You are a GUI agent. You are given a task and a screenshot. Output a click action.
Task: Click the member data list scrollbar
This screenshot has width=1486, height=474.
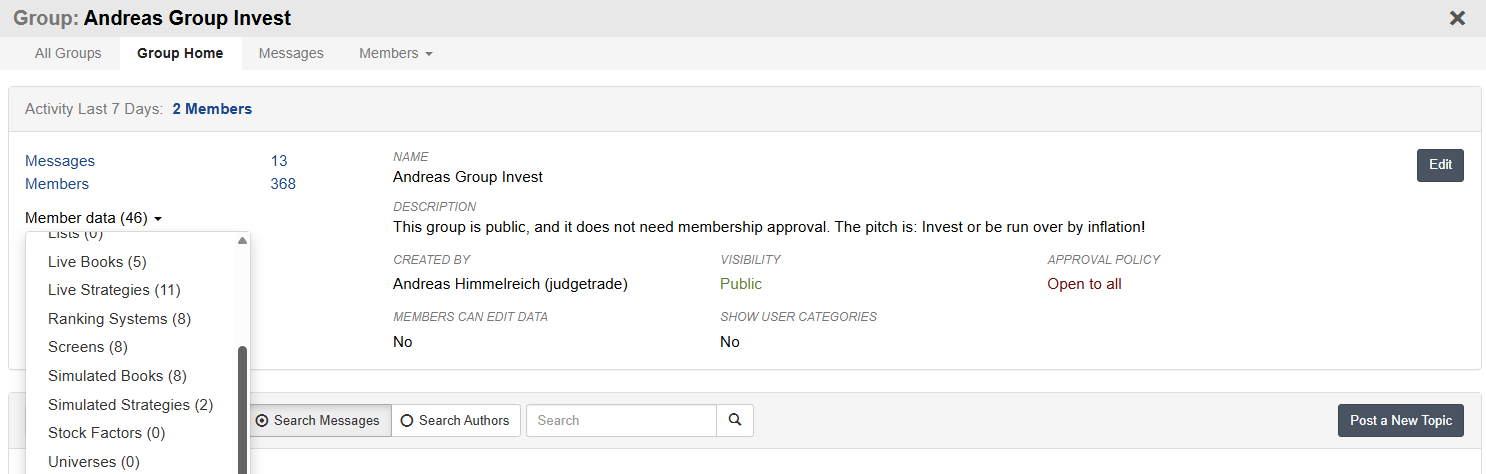(242, 410)
